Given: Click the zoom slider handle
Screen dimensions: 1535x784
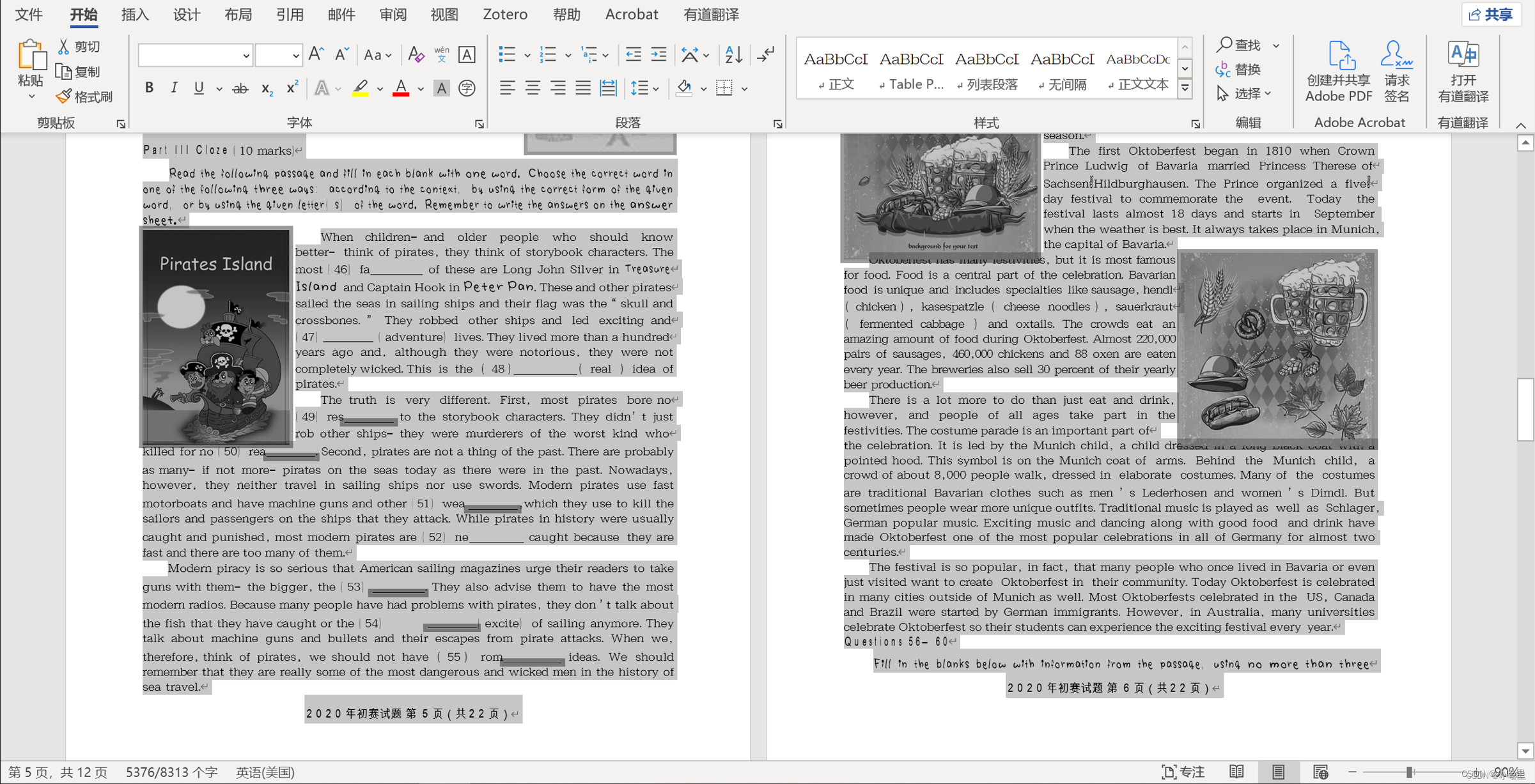Looking at the screenshot, I should coord(1409,772).
